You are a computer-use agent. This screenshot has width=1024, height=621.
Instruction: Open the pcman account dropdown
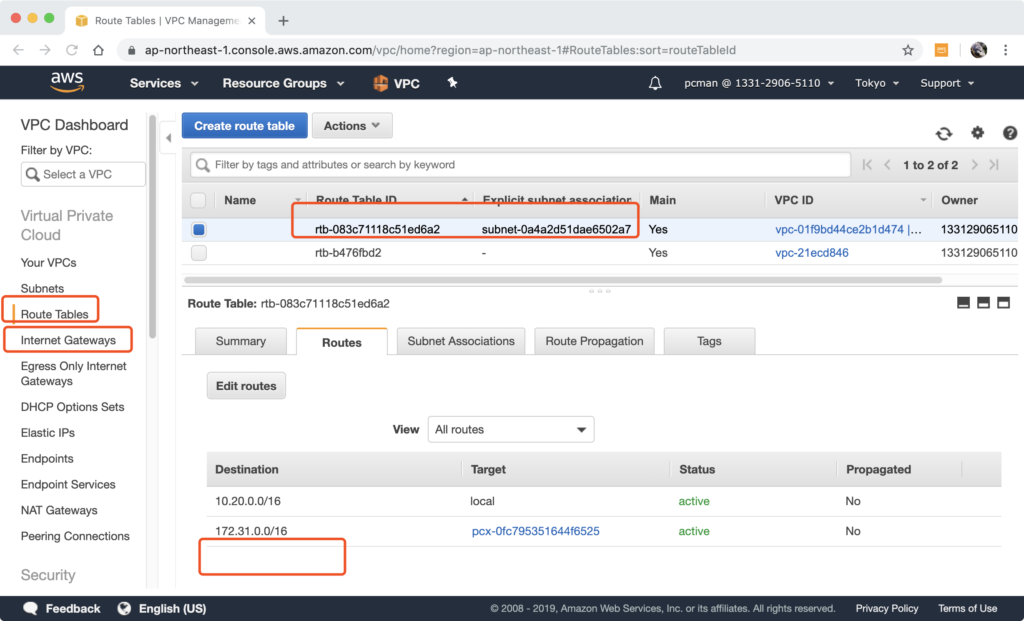(x=759, y=83)
